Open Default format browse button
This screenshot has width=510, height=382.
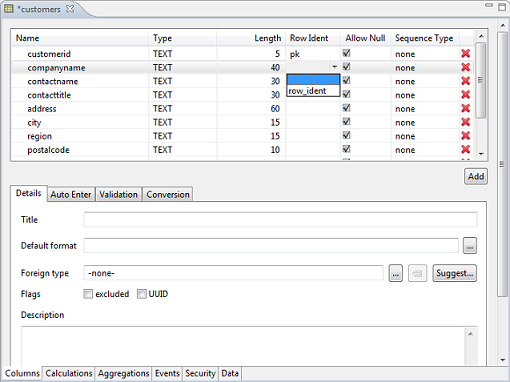pyautogui.click(x=470, y=246)
